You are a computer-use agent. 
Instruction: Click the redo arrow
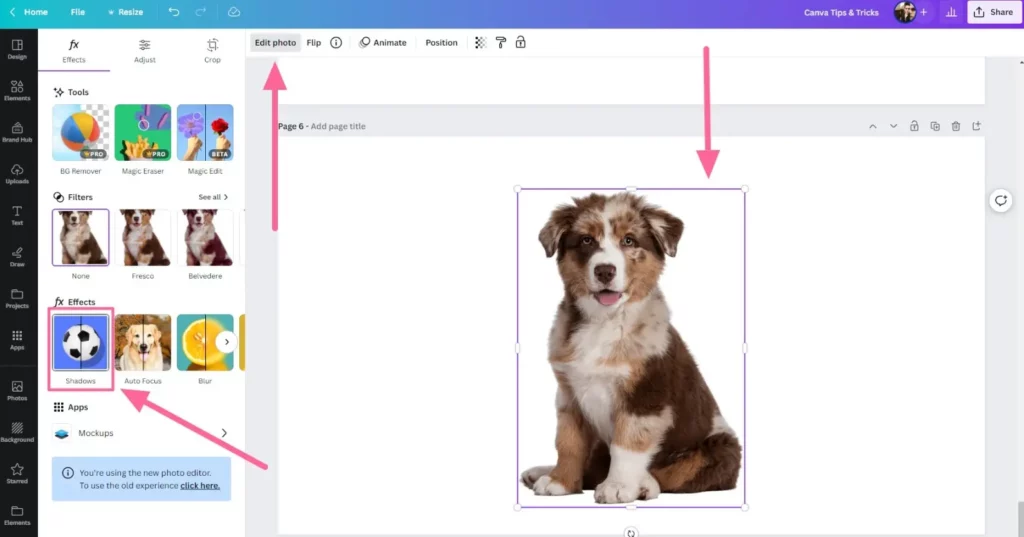pyautogui.click(x=201, y=12)
